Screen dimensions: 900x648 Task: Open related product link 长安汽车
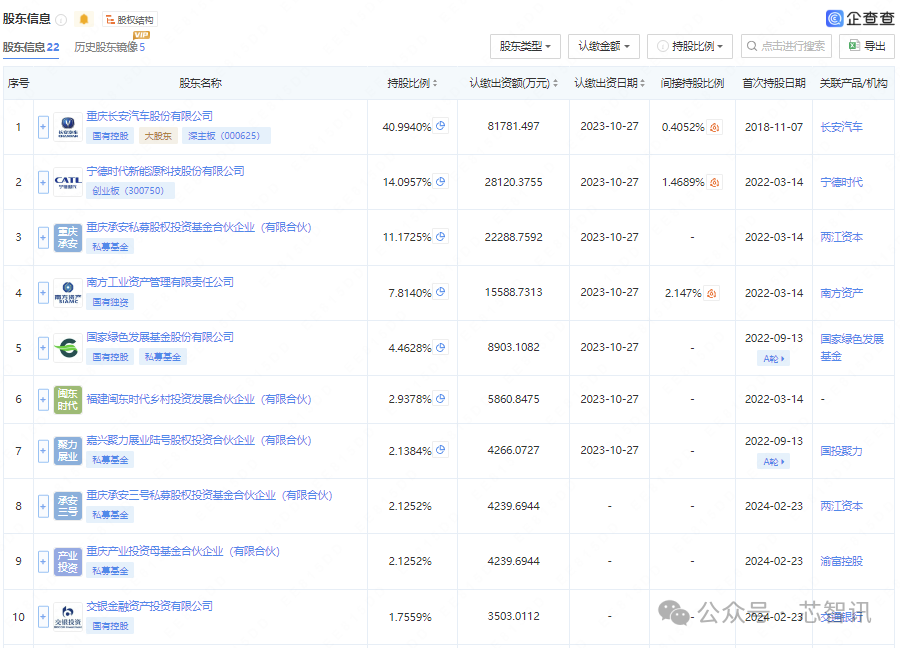(x=841, y=127)
